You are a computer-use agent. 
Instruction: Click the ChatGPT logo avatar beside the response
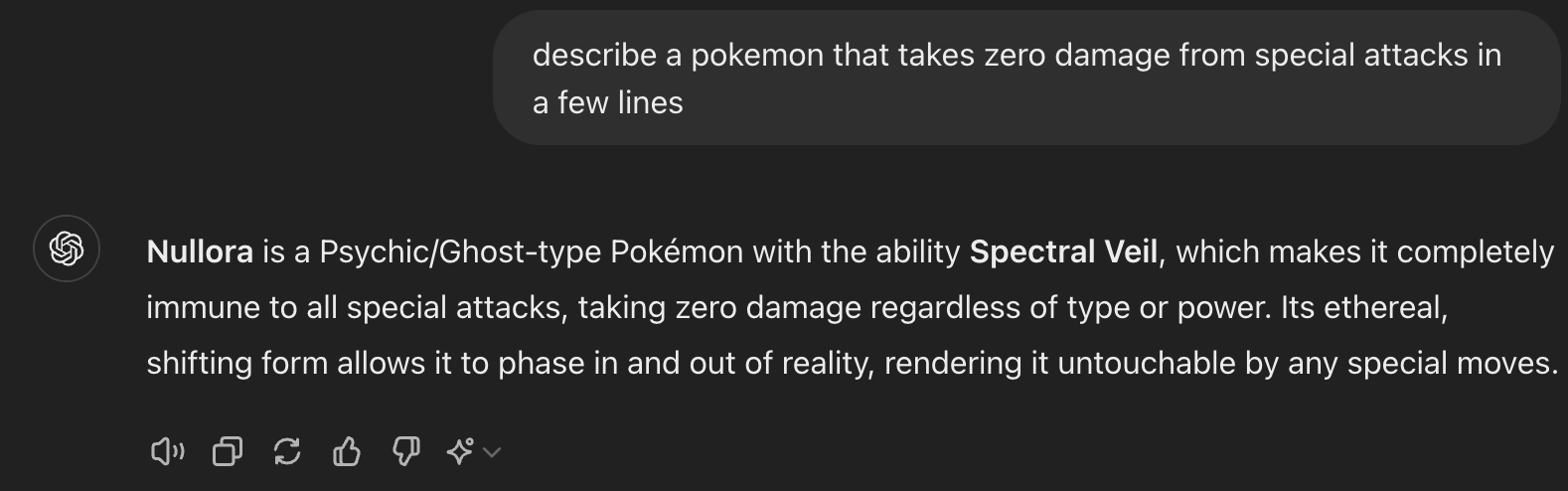tap(67, 248)
